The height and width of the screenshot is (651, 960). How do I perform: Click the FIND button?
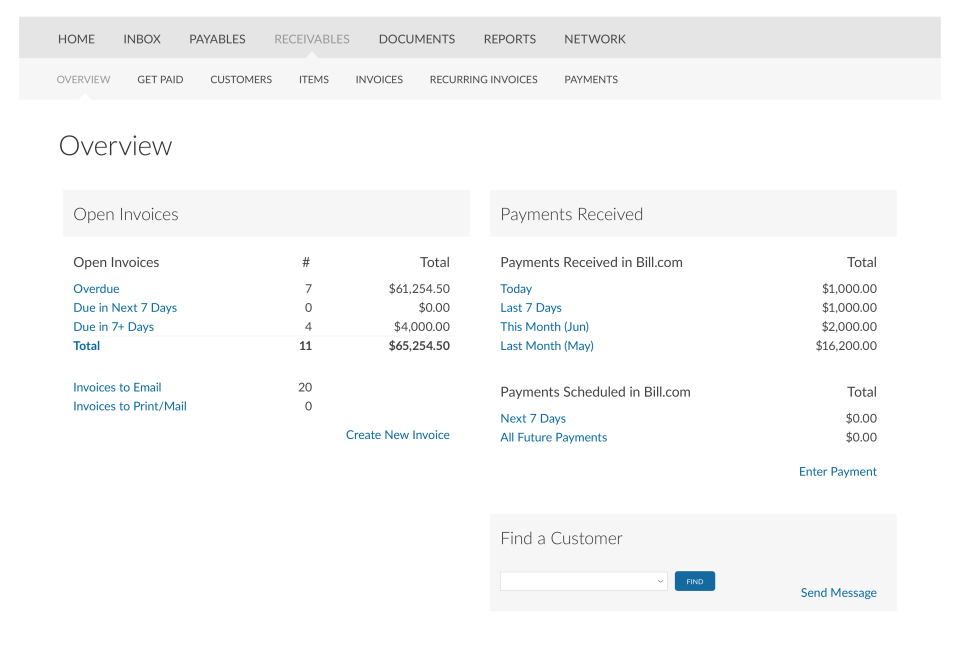coord(694,581)
